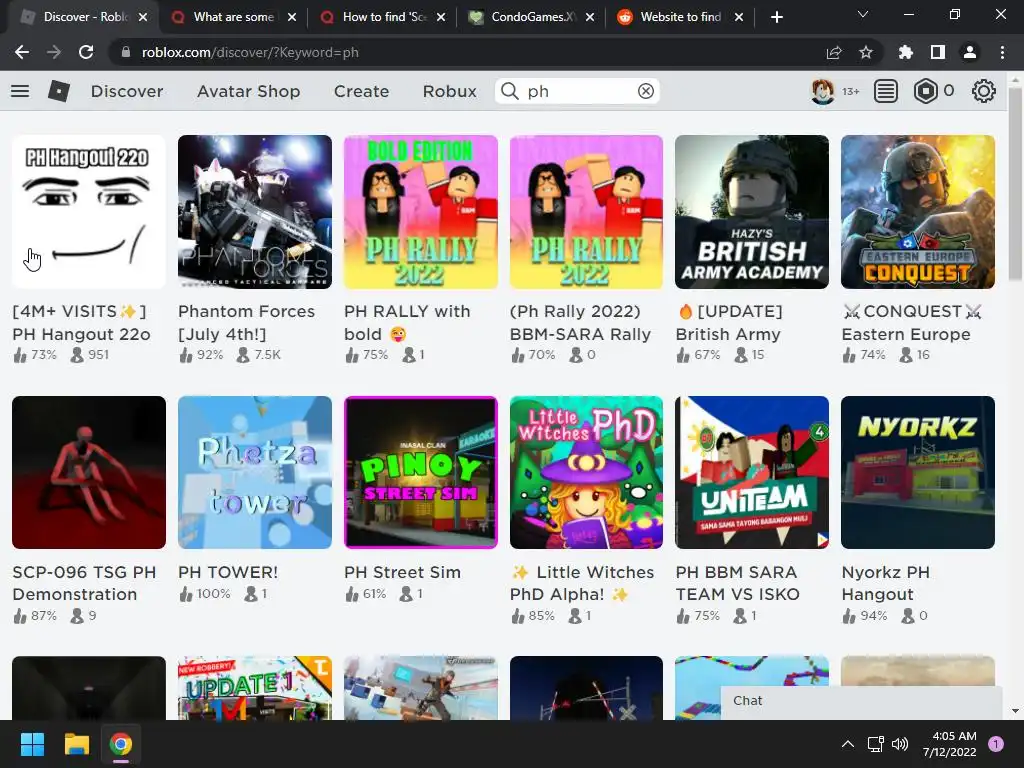Open the Phantom Forces game thumbnail
Viewport: 1024px width, 768px height.
[x=255, y=212]
